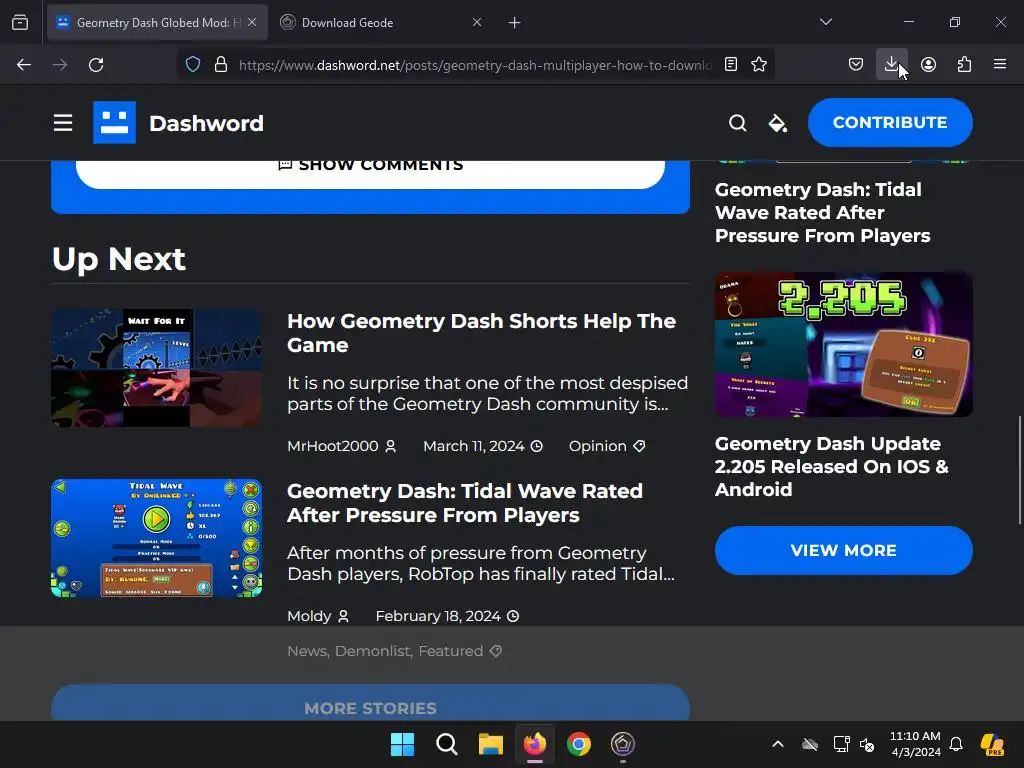Open the Firefox downloads panel
Screen dimensions: 1024x768
891,65
